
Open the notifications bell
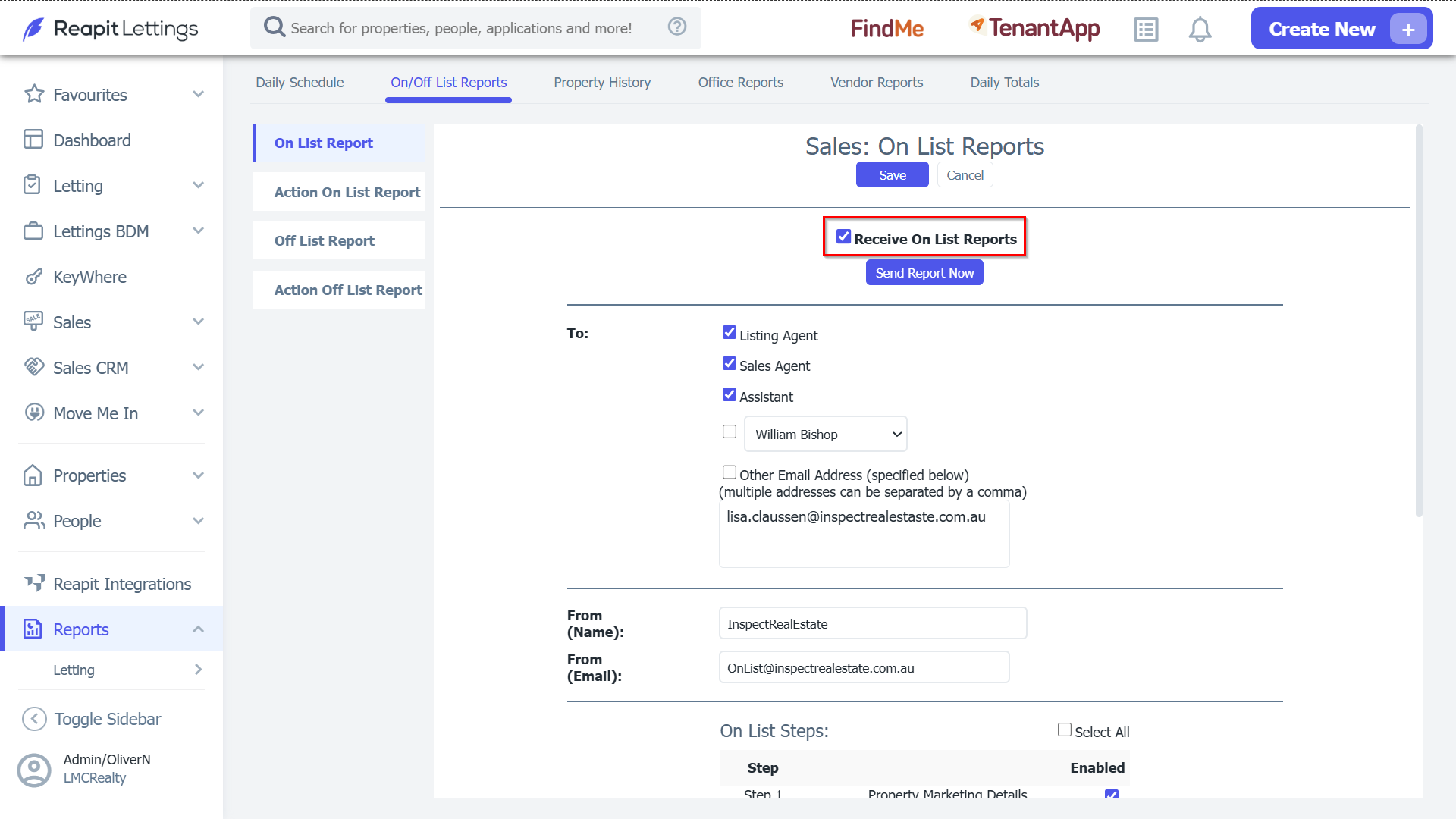[1200, 30]
